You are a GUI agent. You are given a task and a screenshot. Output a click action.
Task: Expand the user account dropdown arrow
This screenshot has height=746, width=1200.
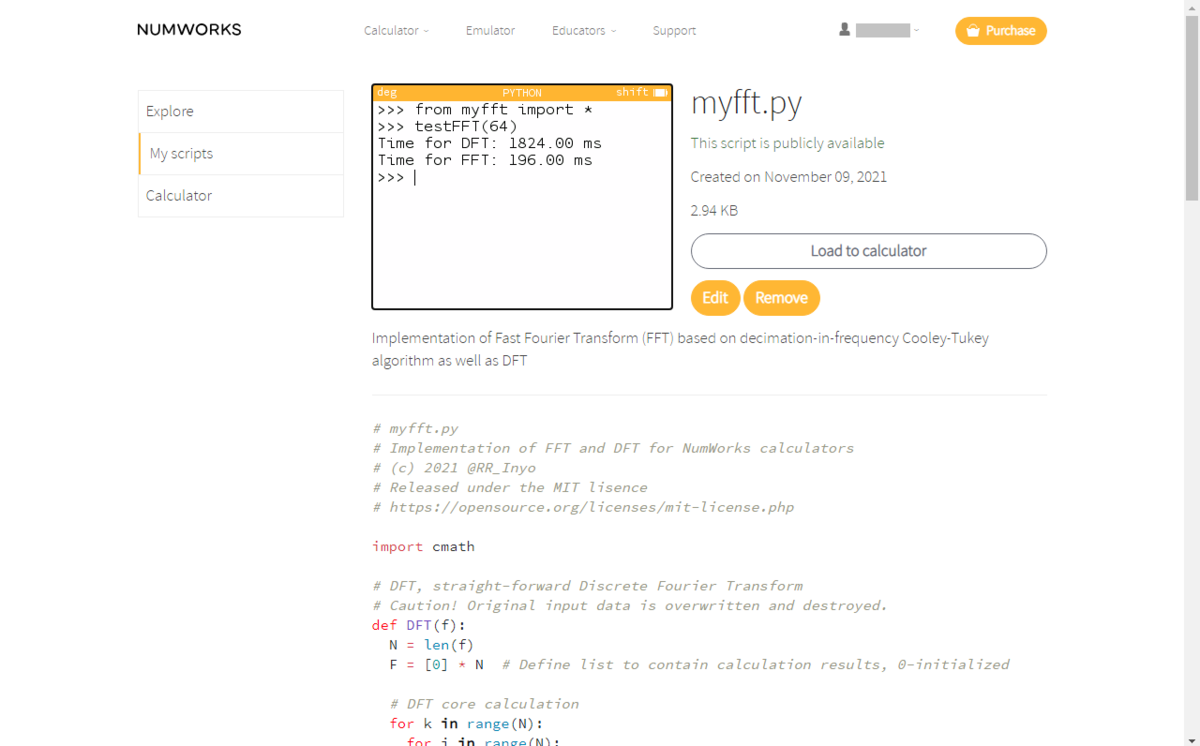[916, 31]
